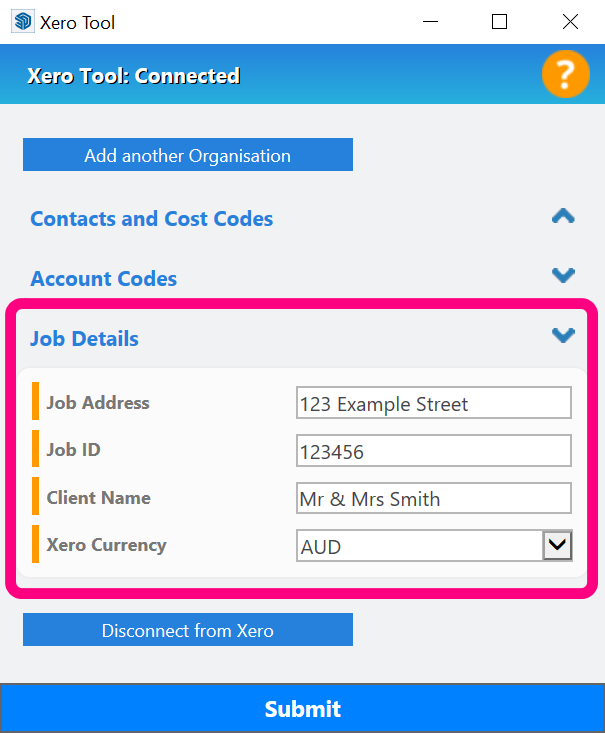Image resolution: width=605 pixels, height=733 pixels.
Task: Collapse Contacts and Cost Codes chevron
Action: 563,216
